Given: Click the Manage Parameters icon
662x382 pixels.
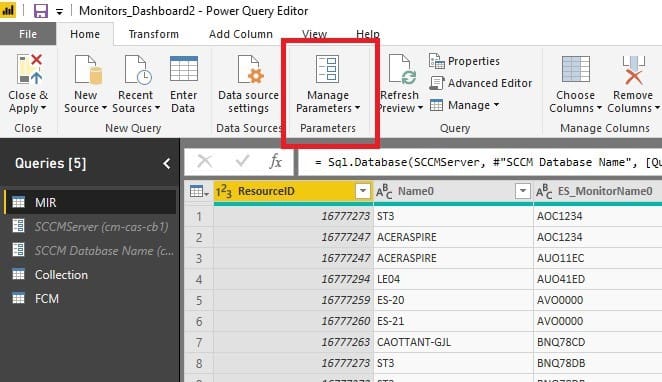Looking at the screenshot, I should click(327, 69).
